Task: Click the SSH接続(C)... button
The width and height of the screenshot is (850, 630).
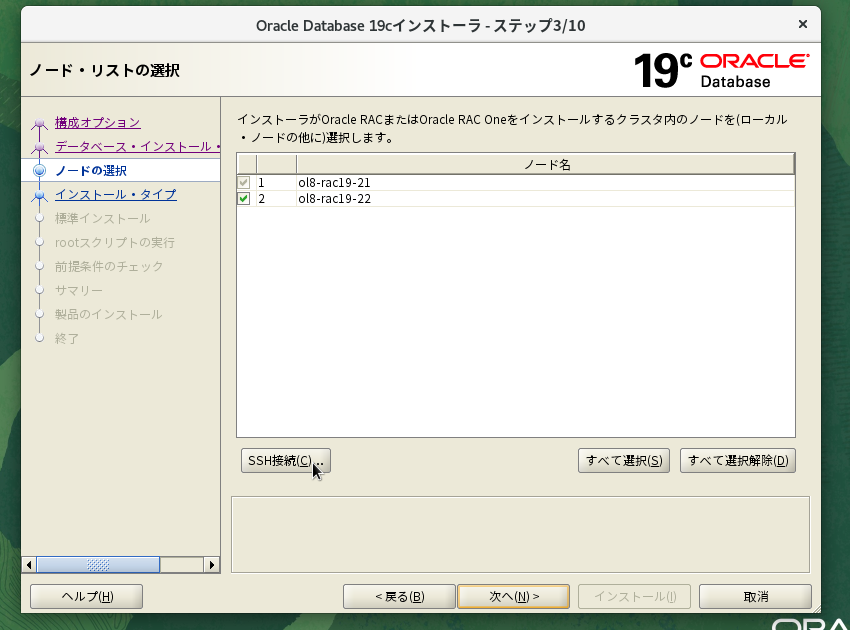Action: point(286,460)
